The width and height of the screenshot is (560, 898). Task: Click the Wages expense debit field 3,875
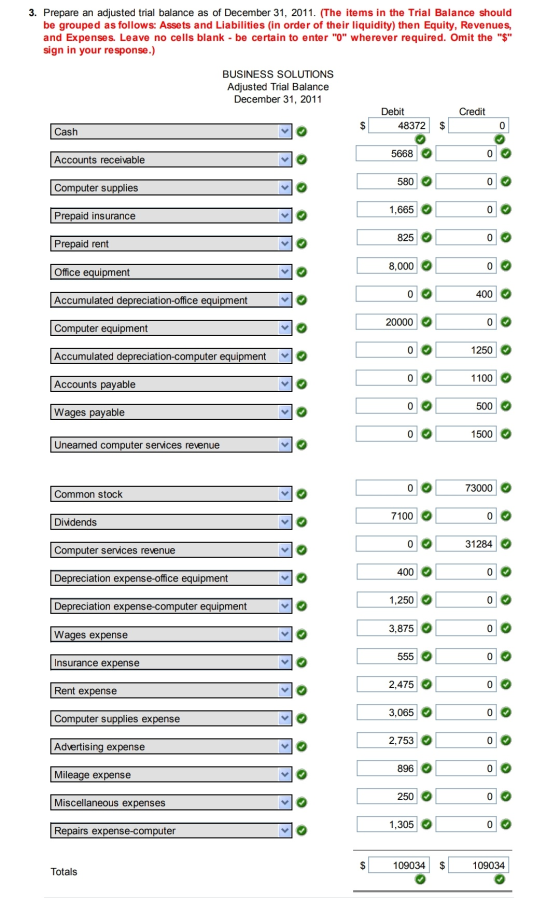tap(387, 628)
